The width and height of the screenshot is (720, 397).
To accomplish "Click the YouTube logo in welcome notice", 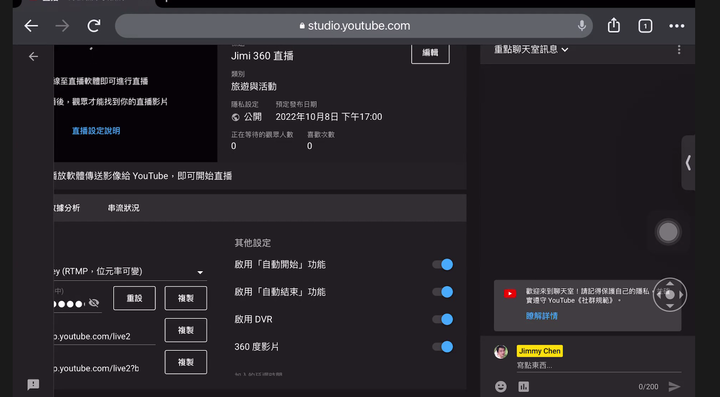I will [x=510, y=293].
